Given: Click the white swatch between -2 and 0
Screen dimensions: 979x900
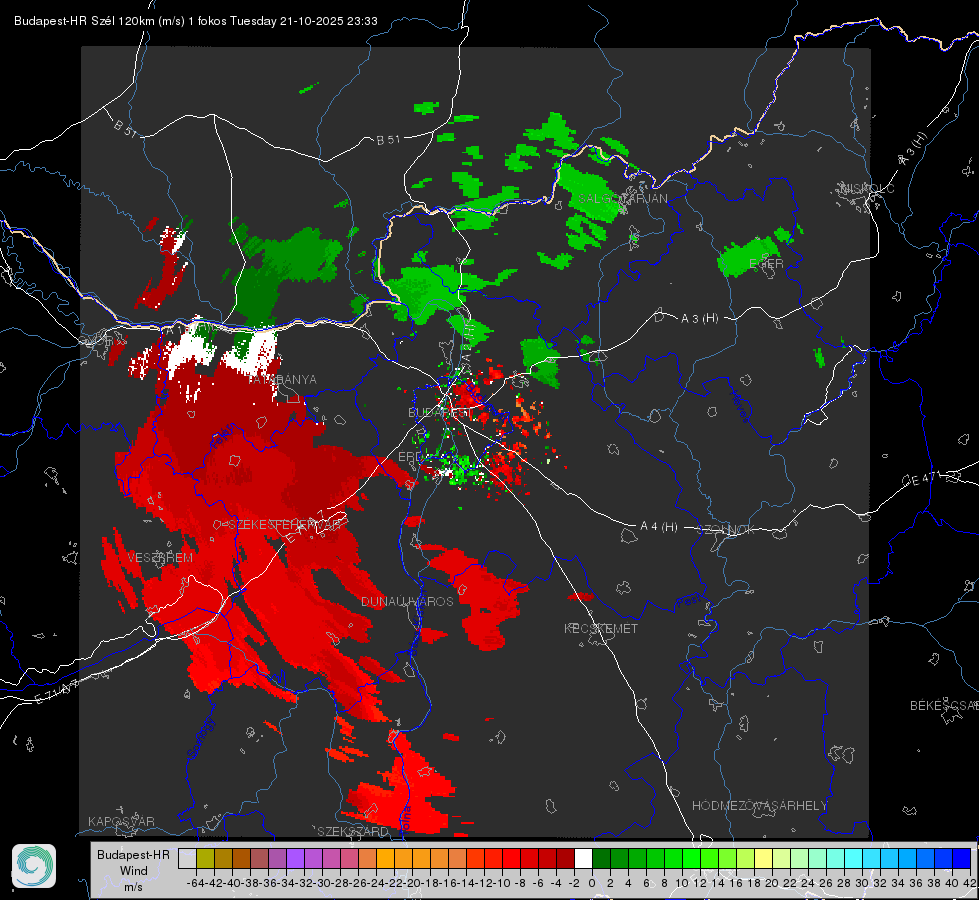Looking at the screenshot, I should [x=583, y=858].
